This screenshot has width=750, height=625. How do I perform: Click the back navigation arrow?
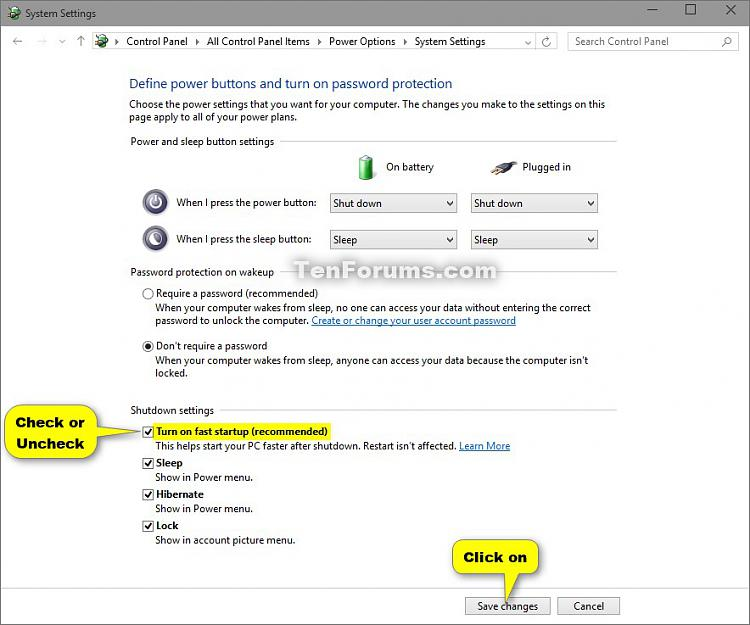[17, 42]
